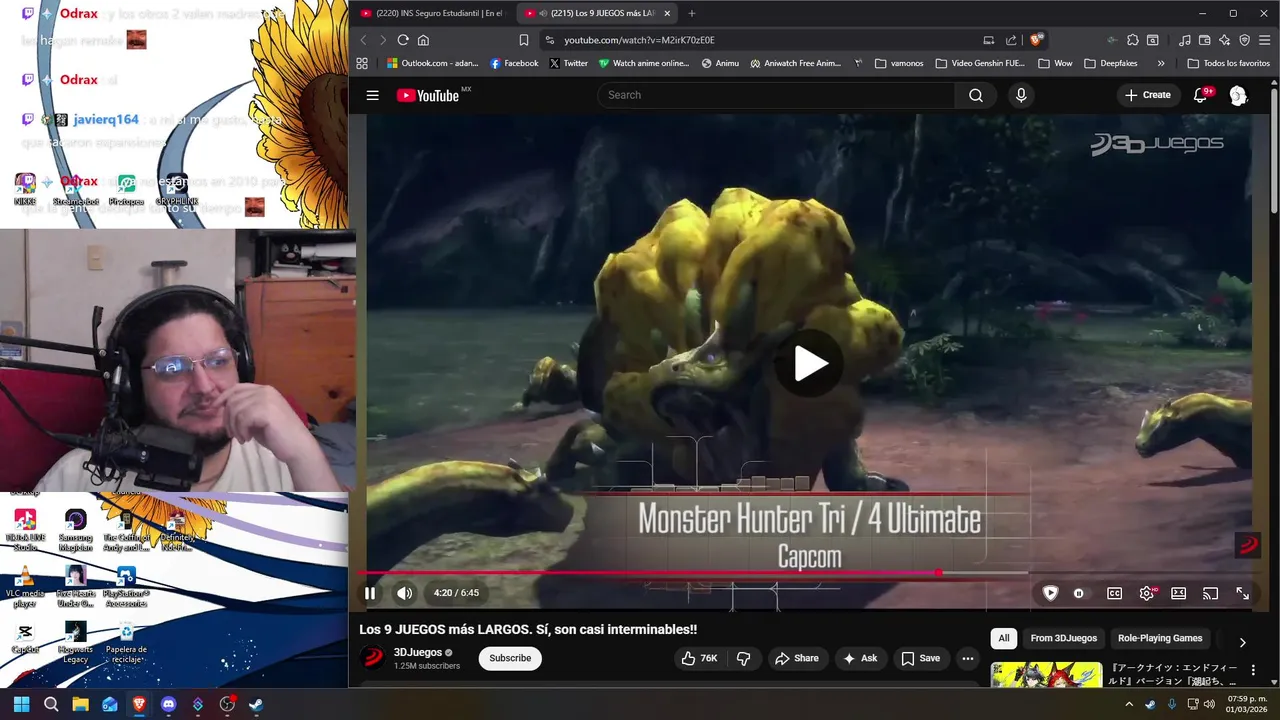This screenshot has width=1280, height=720.
Task: Open Brave Leo AI sparkle icon
Action: pos(1224,40)
